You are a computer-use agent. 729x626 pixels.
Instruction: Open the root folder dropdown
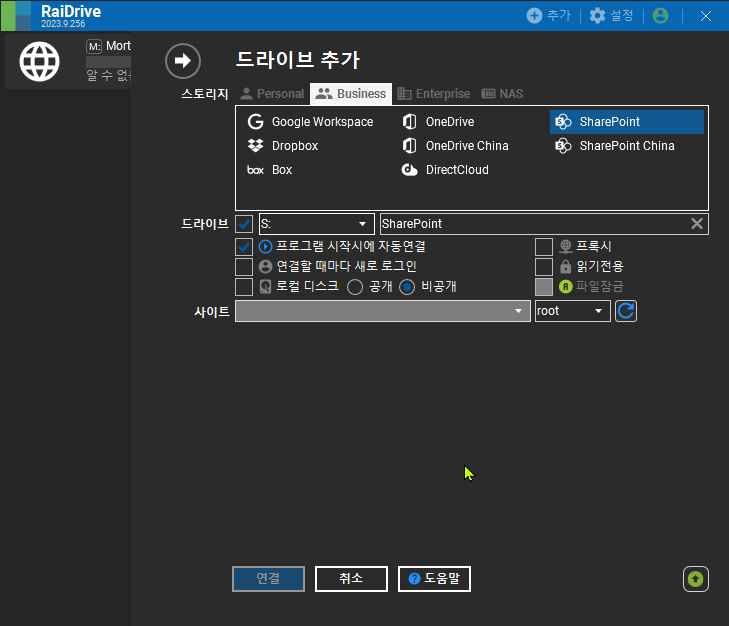[x=573, y=311]
